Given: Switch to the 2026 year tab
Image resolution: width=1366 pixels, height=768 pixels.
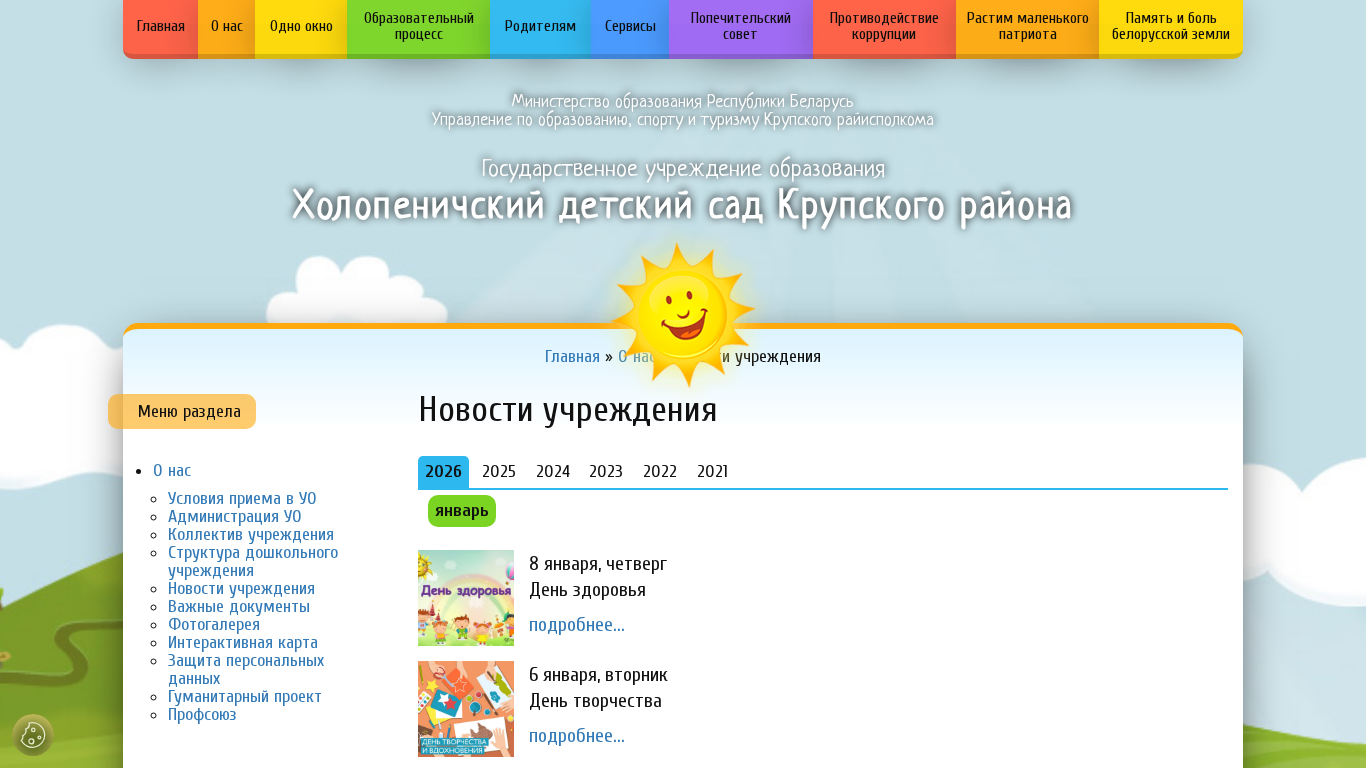Looking at the screenshot, I should (x=443, y=472).
